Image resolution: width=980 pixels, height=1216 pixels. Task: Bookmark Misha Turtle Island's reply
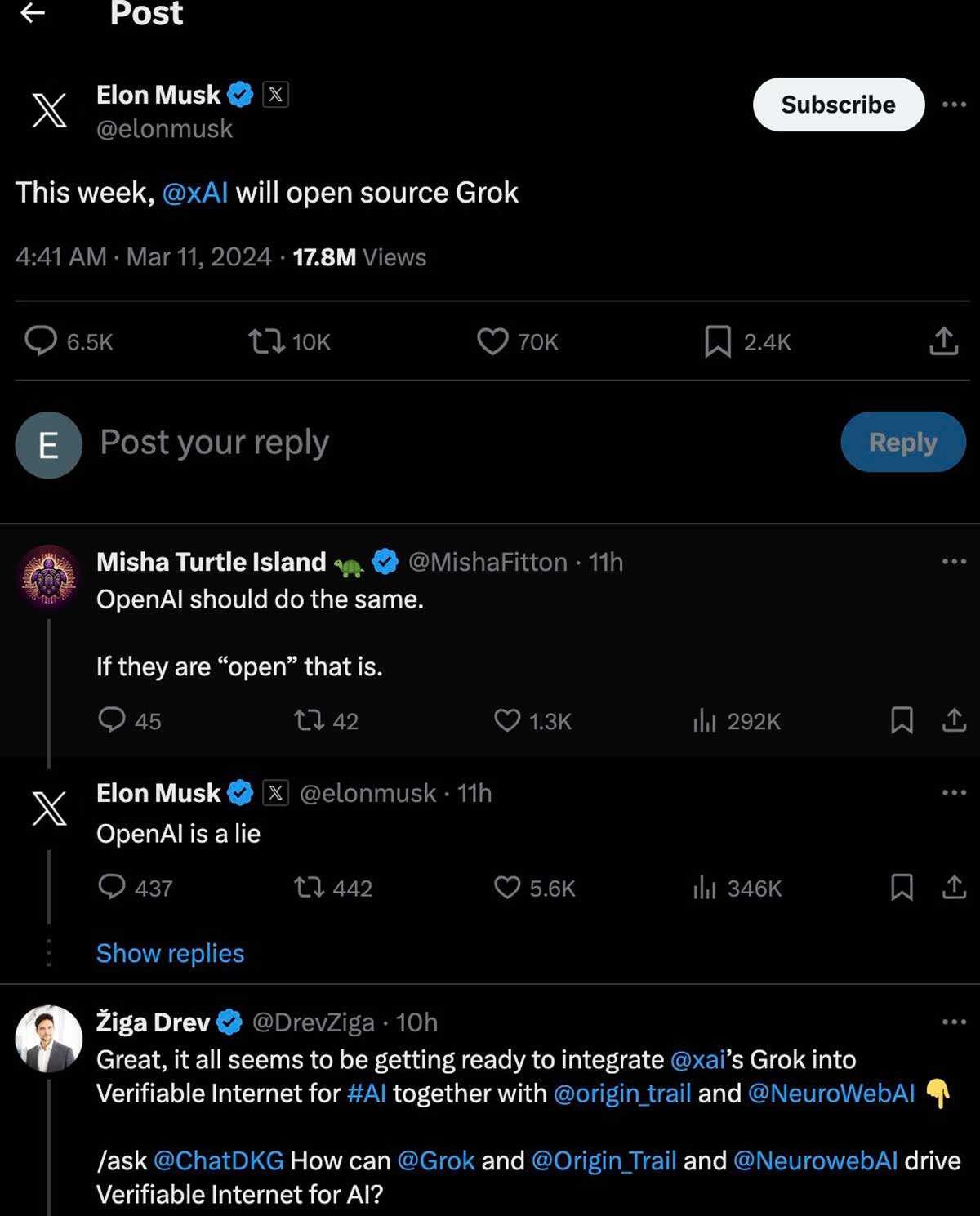(902, 720)
